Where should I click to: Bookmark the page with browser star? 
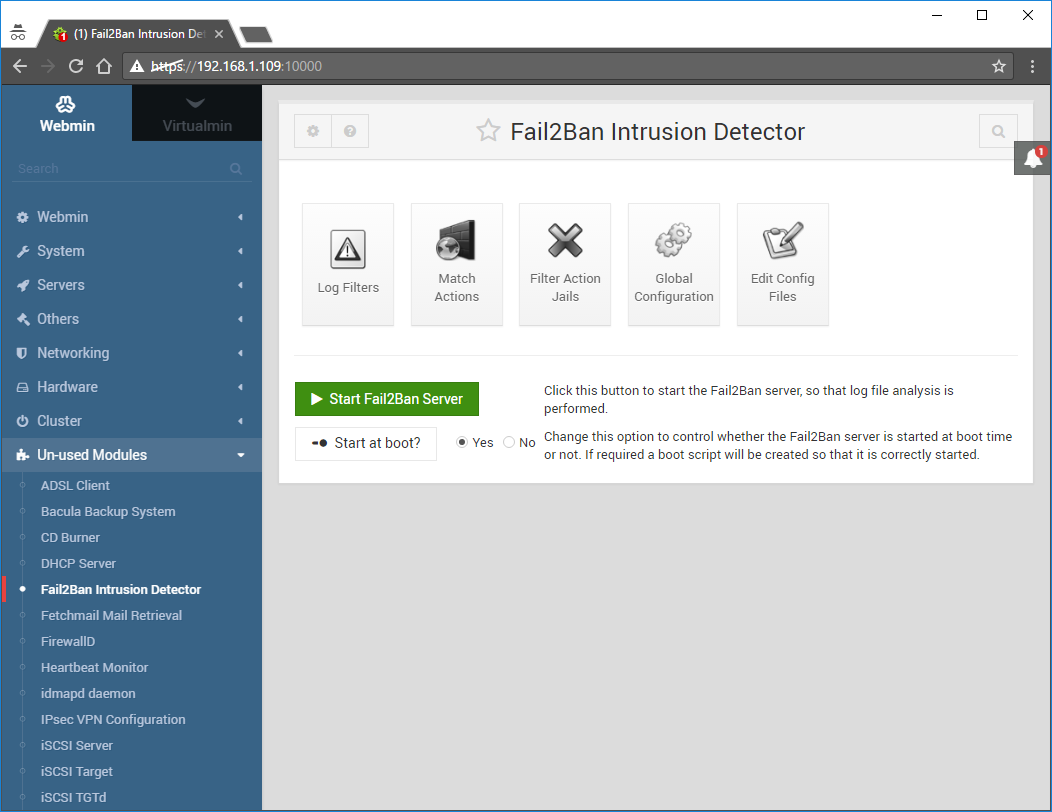click(x=999, y=66)
